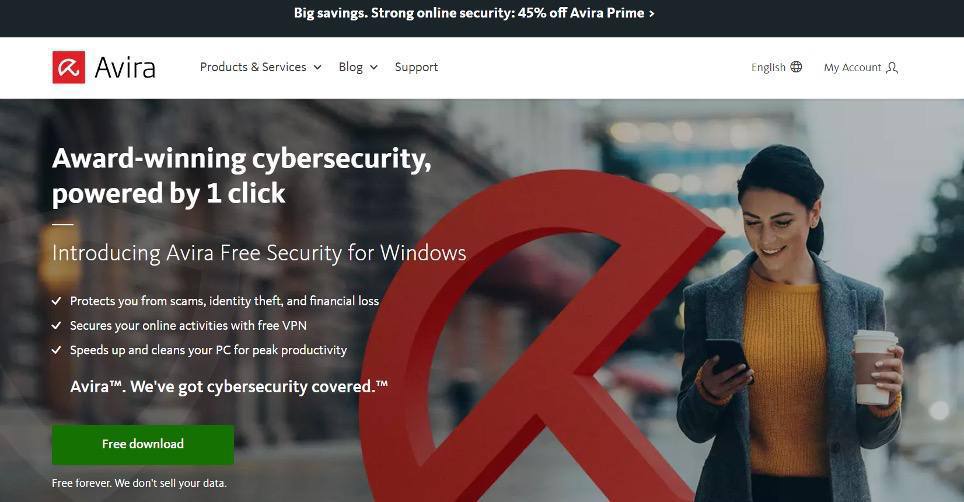Click the red Avira logo icon
Screen dimensions: 964x502
point(69,67)
